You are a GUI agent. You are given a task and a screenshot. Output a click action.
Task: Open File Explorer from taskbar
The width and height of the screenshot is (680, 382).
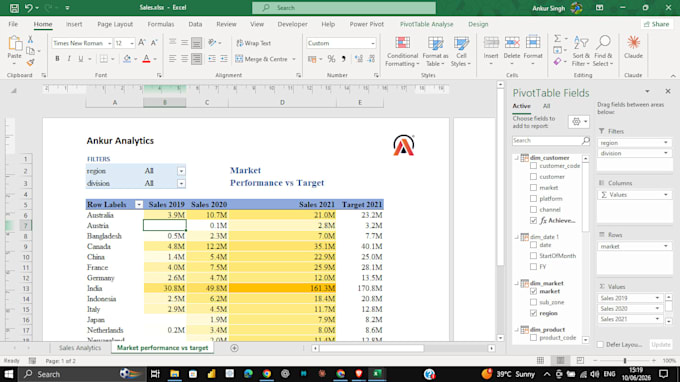point(174,374)
